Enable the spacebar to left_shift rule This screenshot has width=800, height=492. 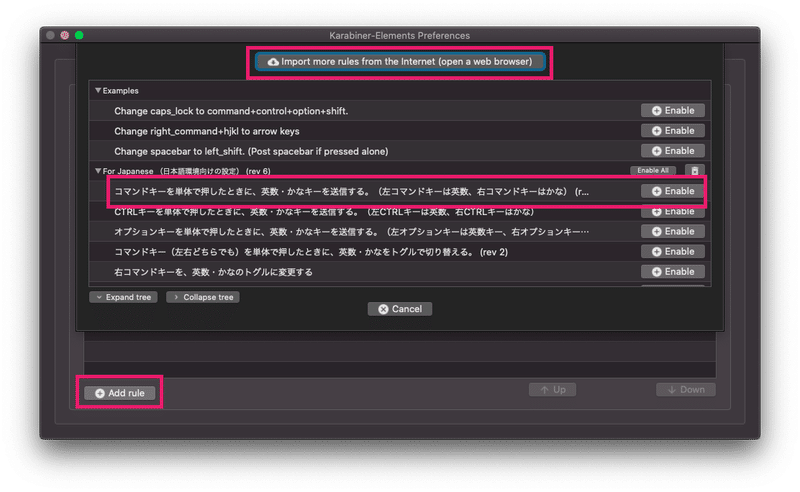673,151
